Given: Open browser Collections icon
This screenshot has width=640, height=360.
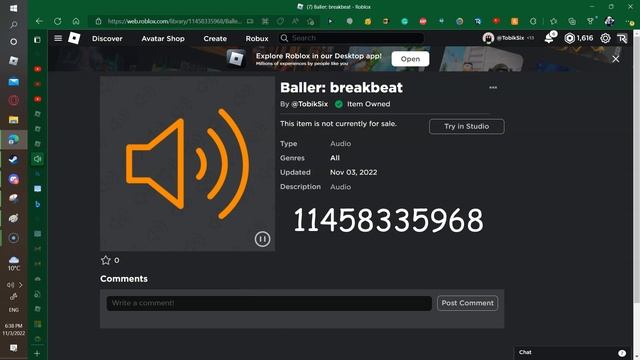Looking at the screenshot, I should tap(572, 21).
